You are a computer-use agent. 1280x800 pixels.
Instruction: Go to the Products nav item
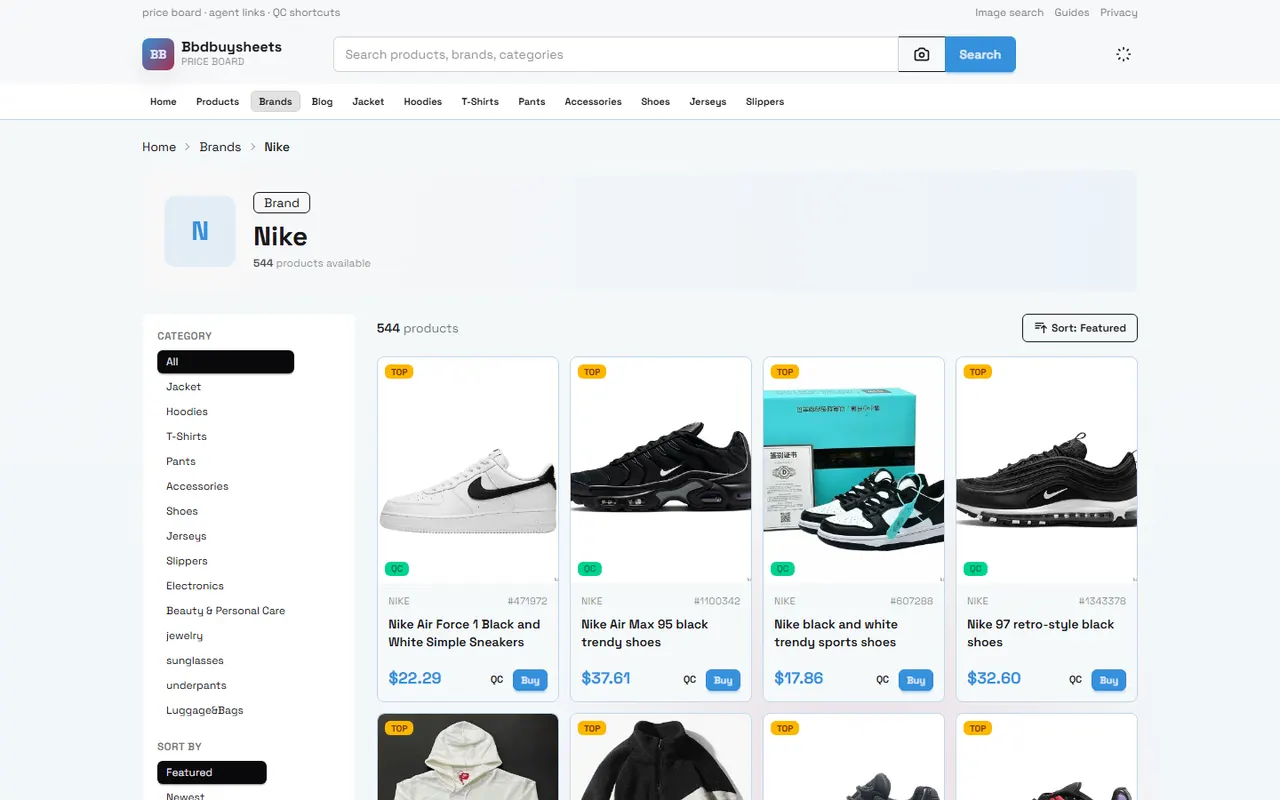click(x=217, y=101)
